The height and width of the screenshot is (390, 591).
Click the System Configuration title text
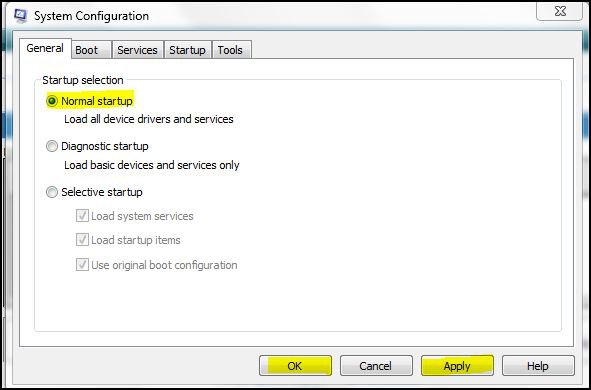coord(92,16)
